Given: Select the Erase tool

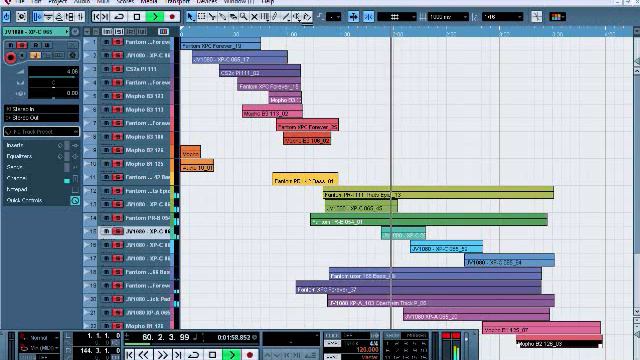Looking at the screenshot, I should pyautogui.click(x=233, y=17).
